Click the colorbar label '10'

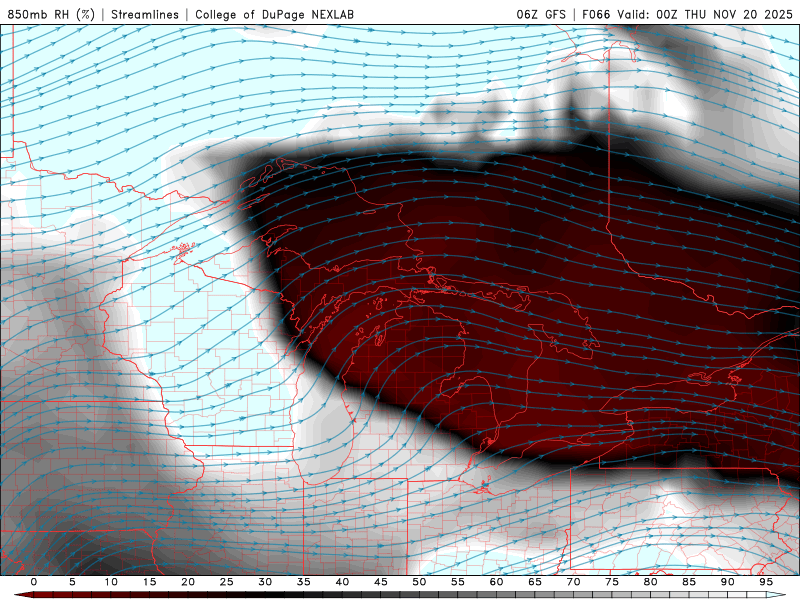point(111,582)
